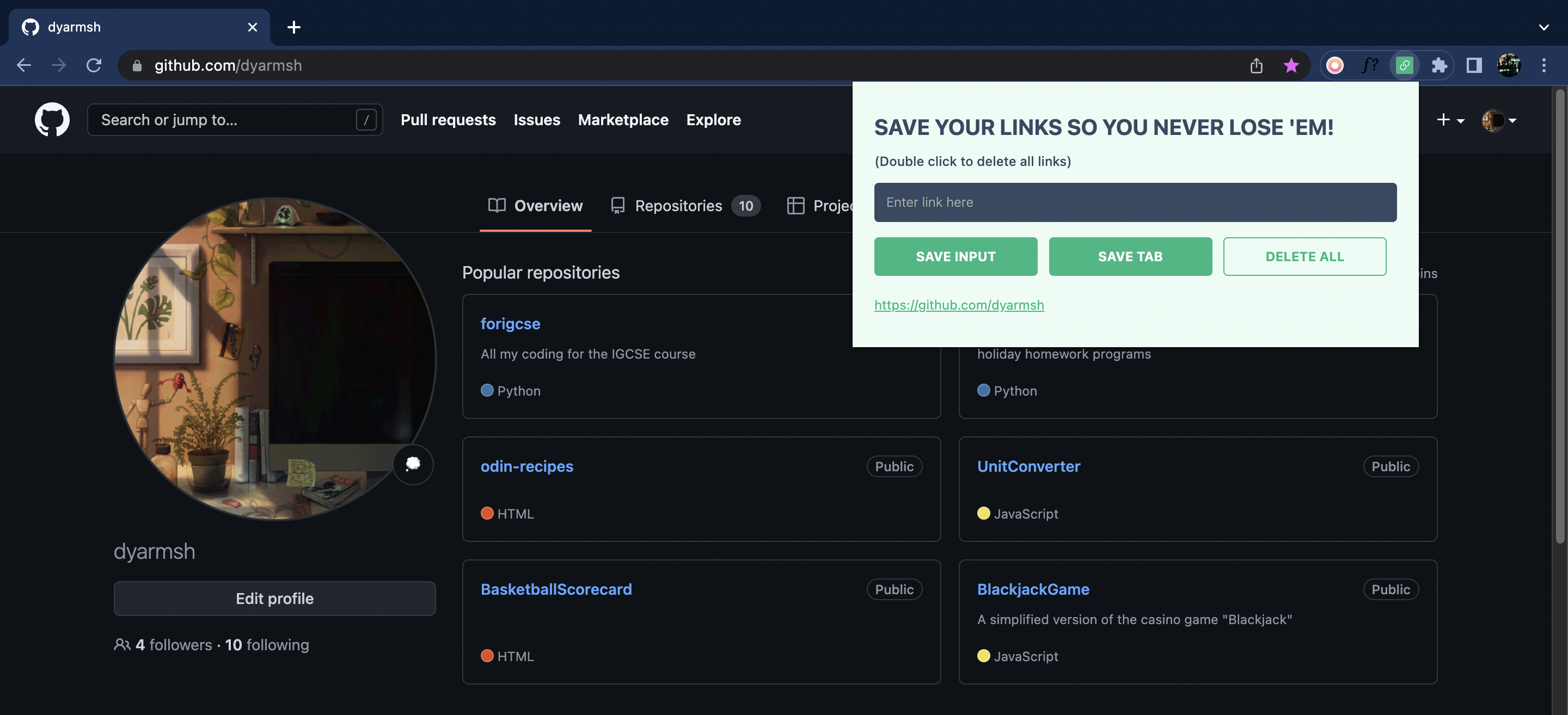Click the Enter link here input field
The height and width of the screenshot is (715, 1568).
(x=1134, y=202)
